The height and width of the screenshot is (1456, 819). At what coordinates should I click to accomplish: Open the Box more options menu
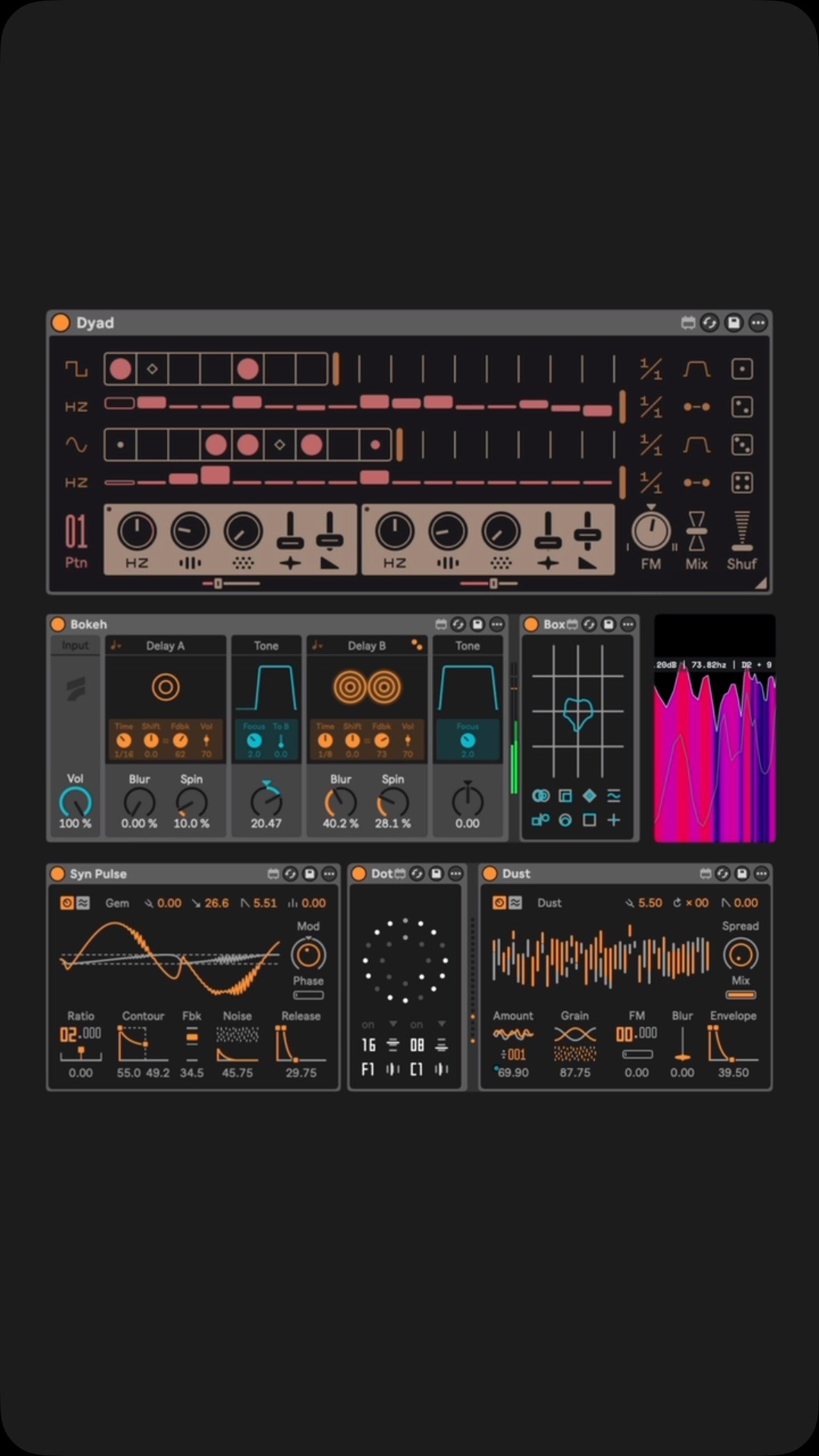(x=628, y=624)
